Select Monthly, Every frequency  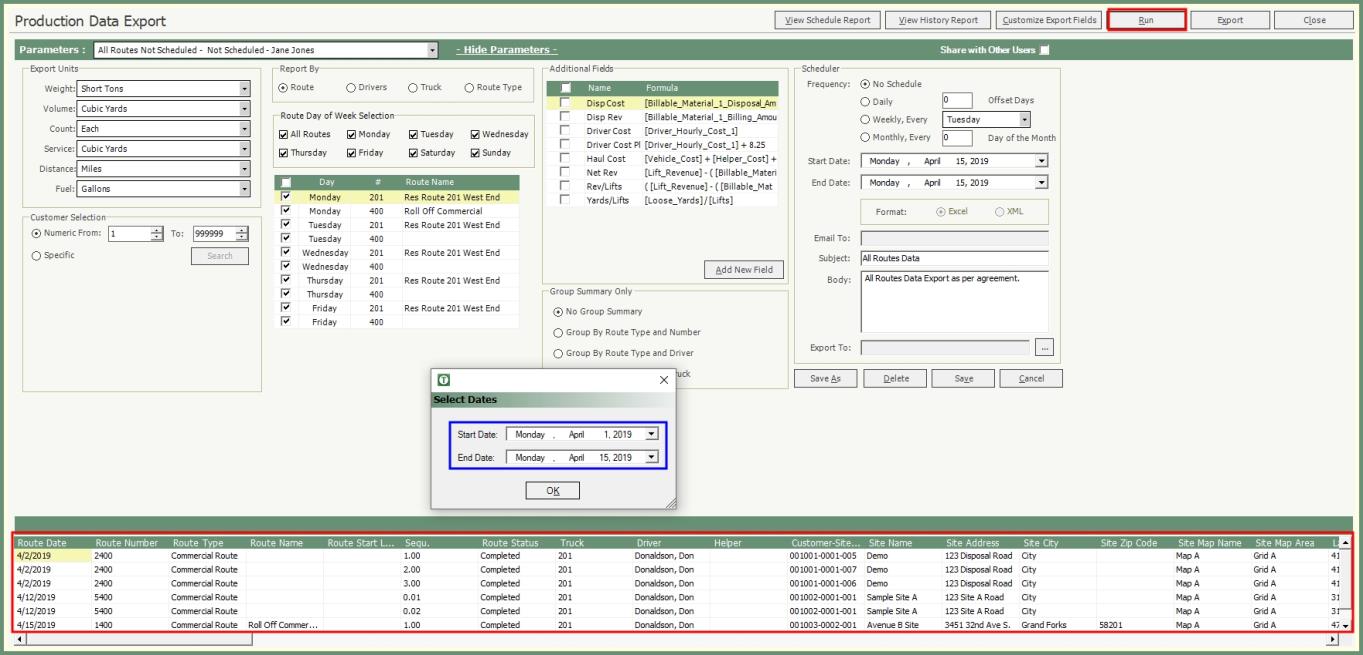coord(865,137)
